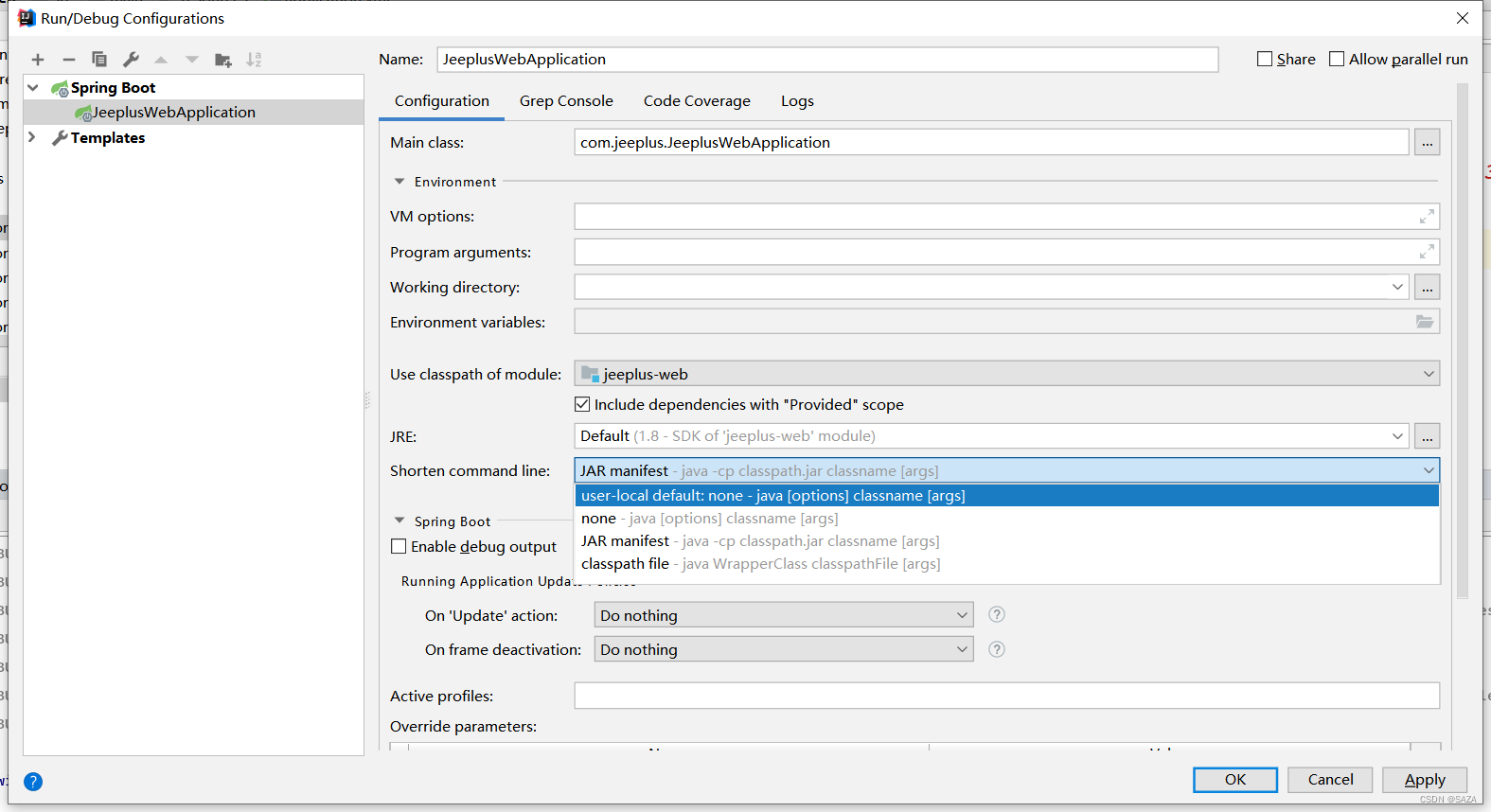Open Working directory dropdown arrow
The image size is (1491, 812).
[1397, 287]
